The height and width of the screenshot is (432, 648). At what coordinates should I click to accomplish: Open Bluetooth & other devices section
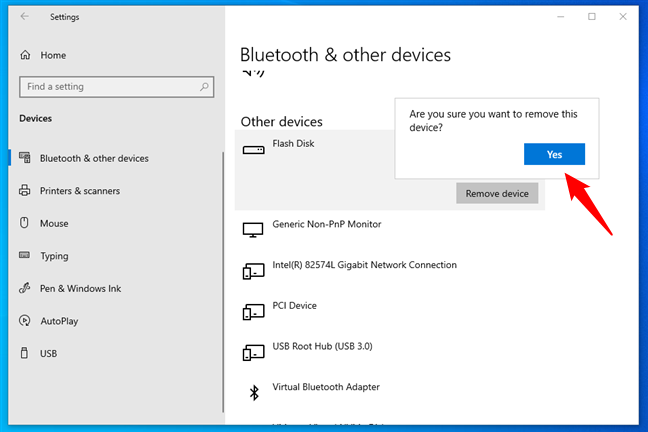coord(94,158)
